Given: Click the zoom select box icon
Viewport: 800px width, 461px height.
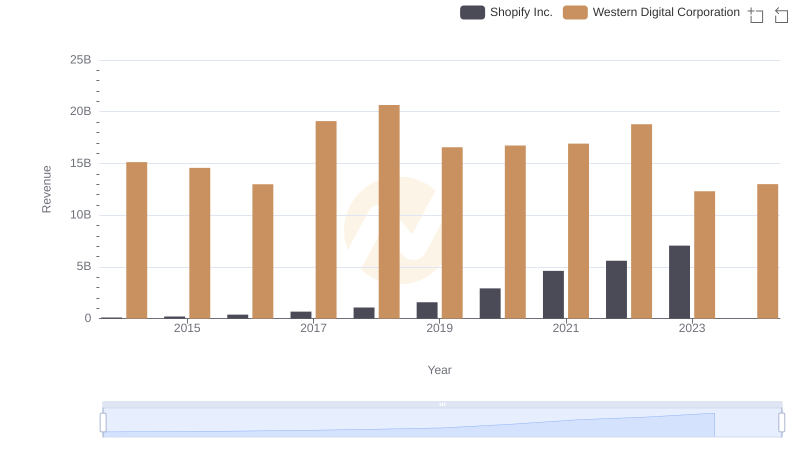Looking at the screenshot, I should coord(756,15).
